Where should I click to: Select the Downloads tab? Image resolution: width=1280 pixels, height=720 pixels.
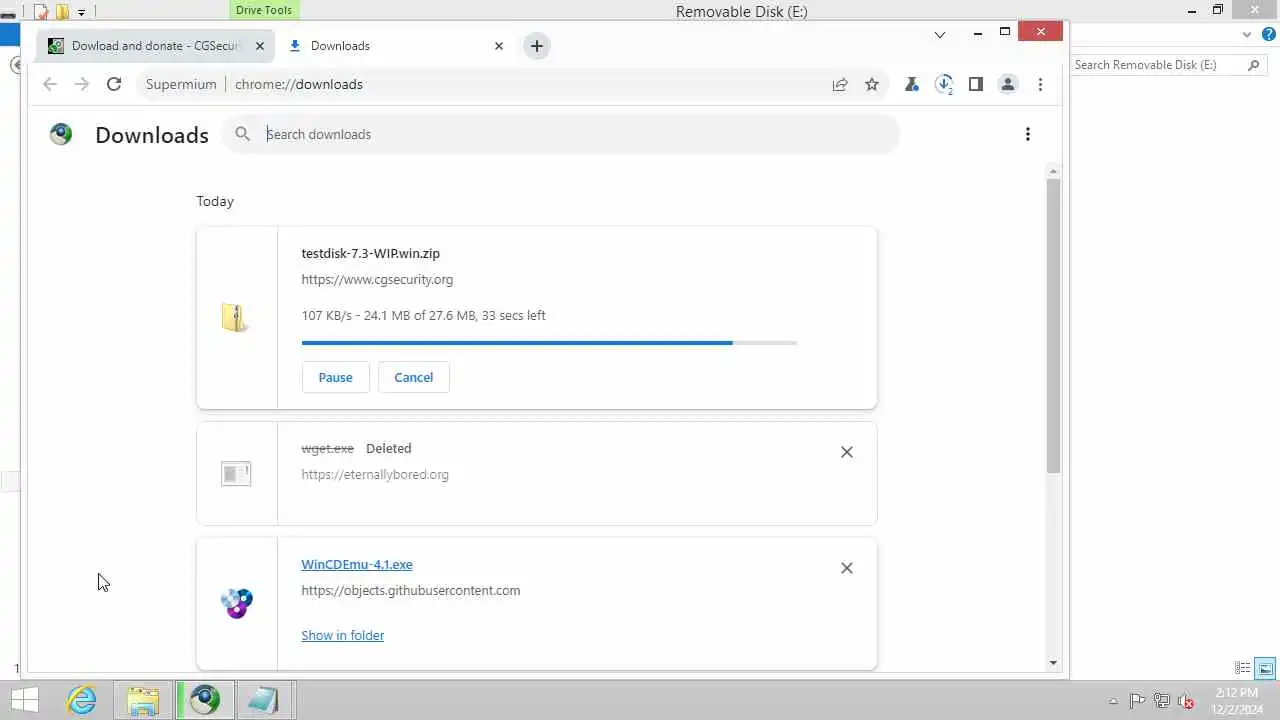pos(395,46)
